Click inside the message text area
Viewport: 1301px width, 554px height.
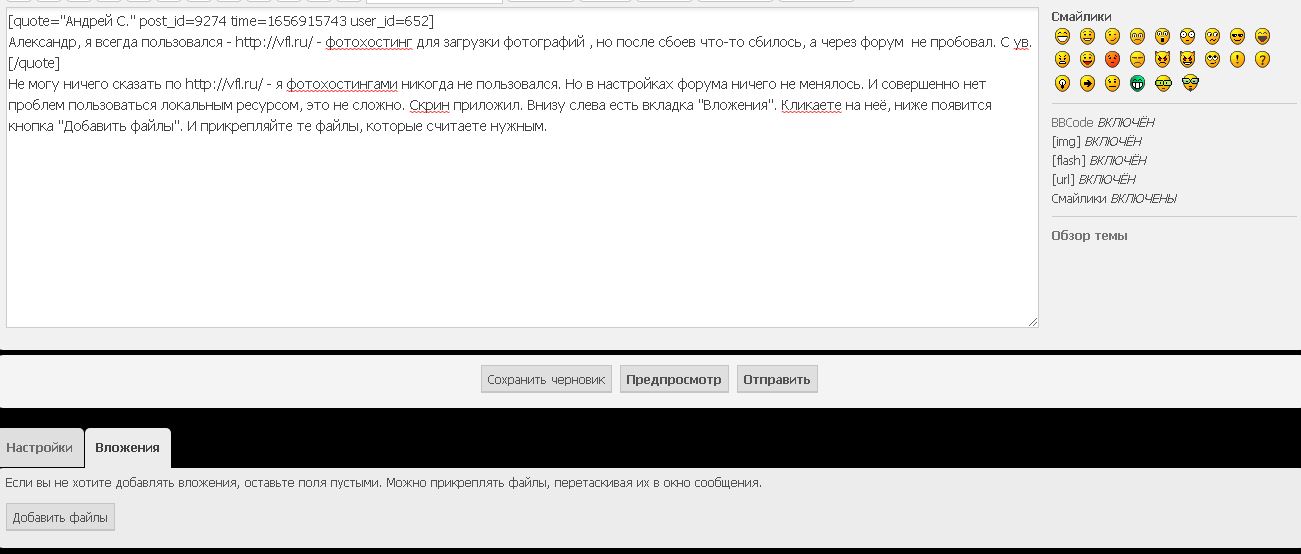pos(520,230)
